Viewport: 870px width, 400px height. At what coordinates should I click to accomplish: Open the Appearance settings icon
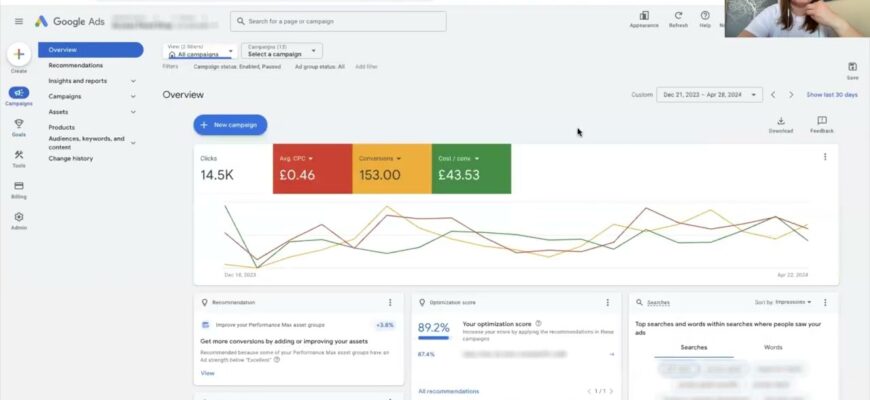[644, 16]
